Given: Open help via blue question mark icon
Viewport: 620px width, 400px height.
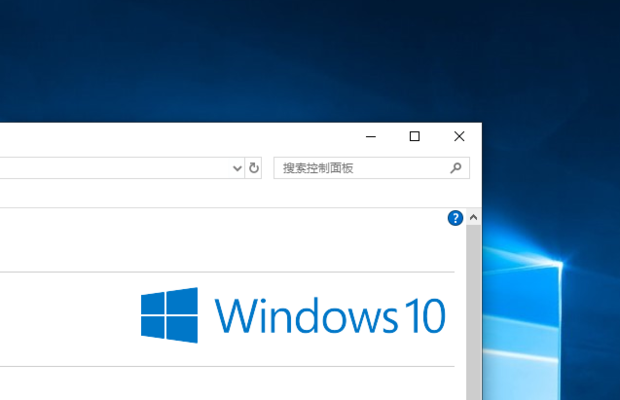Looking at the screenshot, I should tap(455, 218).
